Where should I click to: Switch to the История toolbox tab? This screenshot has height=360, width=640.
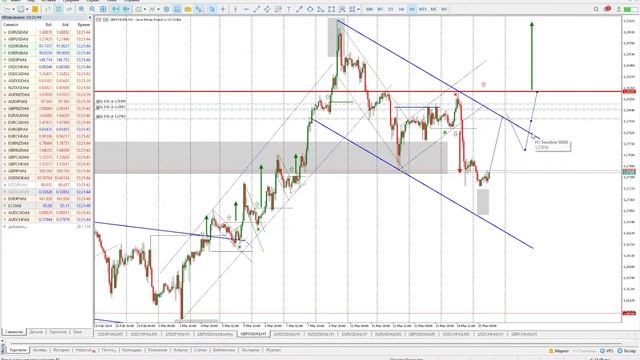pos(61,350)
